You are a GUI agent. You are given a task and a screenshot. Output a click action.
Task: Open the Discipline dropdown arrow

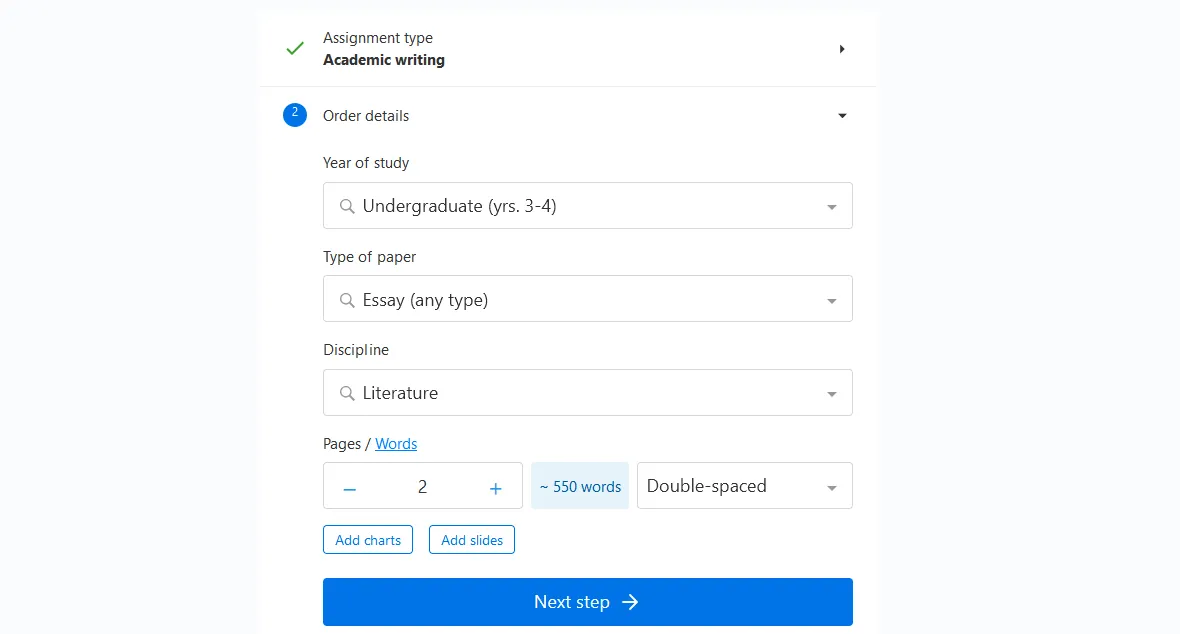tap(832, 394)
